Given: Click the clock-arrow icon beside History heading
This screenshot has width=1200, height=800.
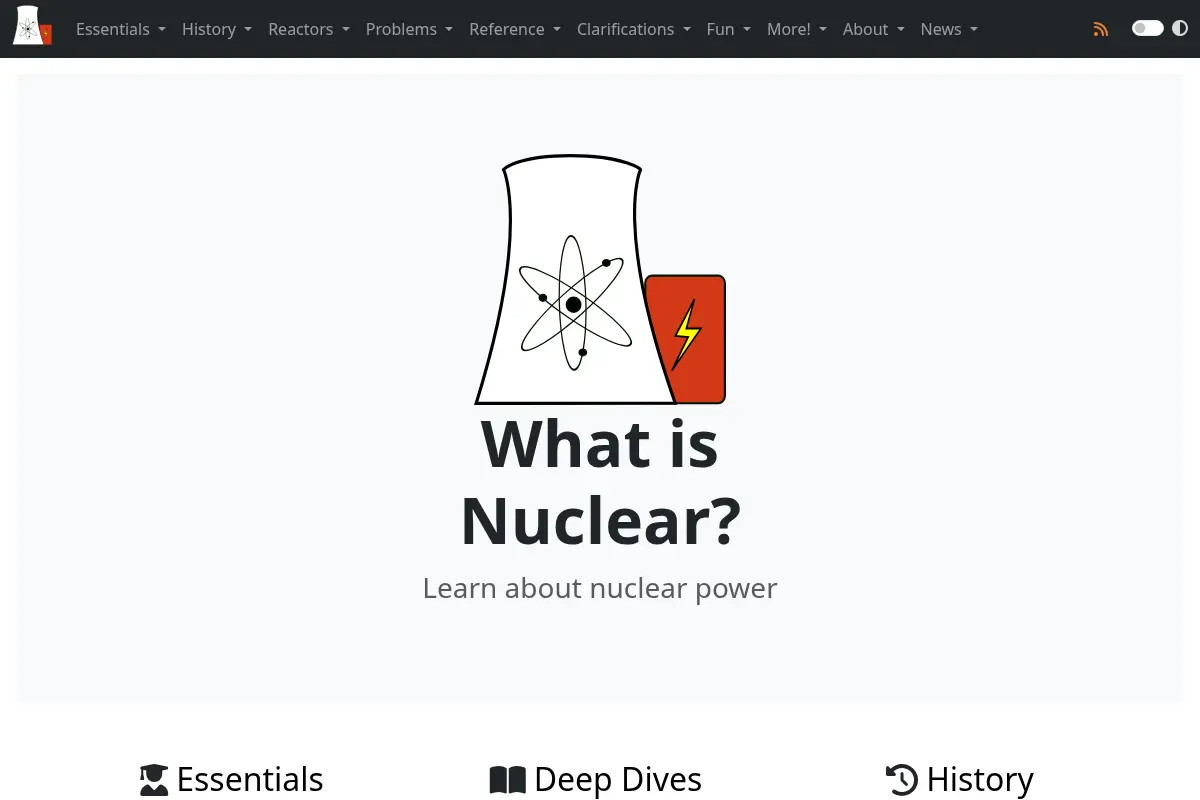Looking at the screenshot, I should click(x=902, y=780).
